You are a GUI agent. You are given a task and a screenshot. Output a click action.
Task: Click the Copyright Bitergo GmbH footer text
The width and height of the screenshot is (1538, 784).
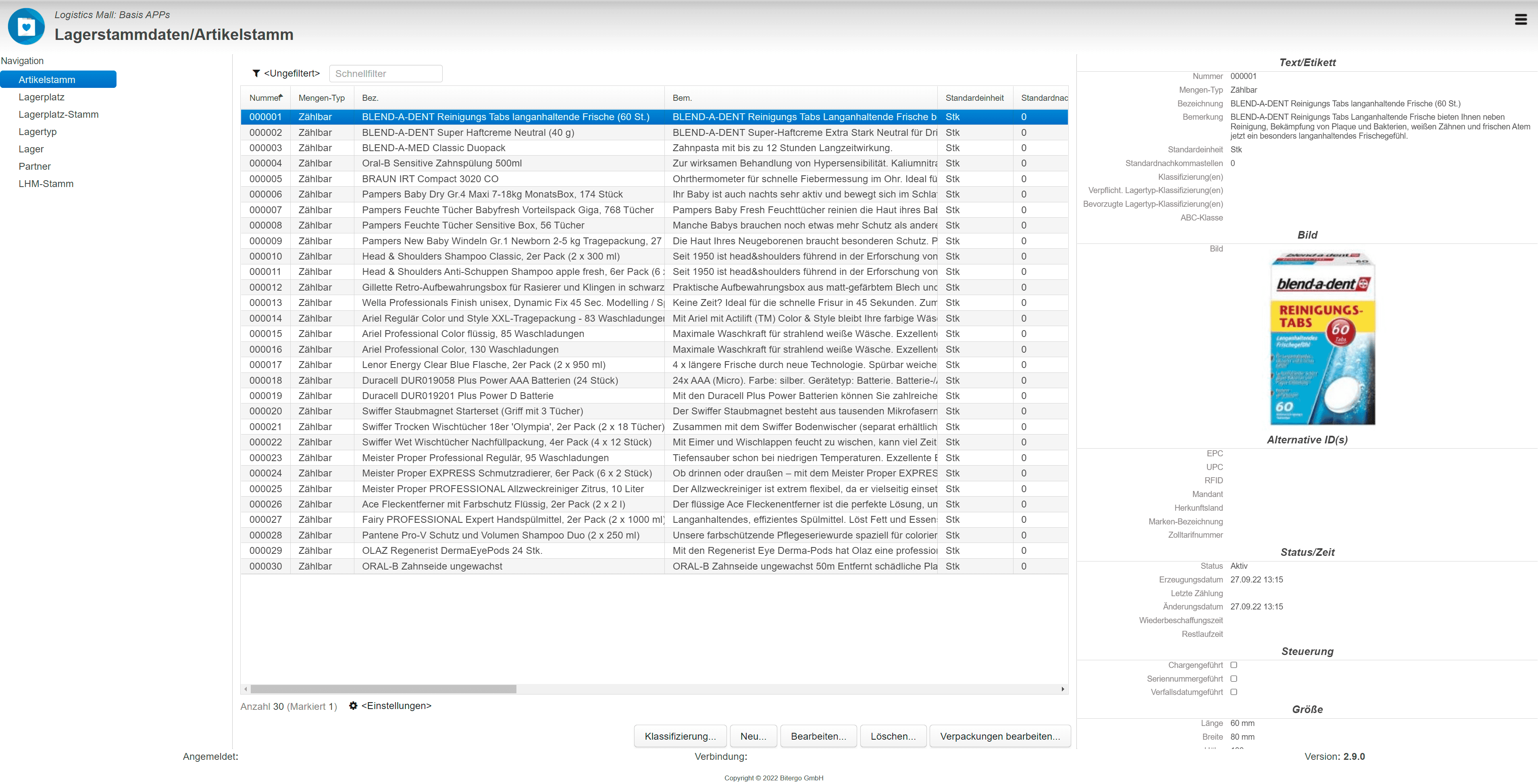pyautogui.click(x=774, y=778)
